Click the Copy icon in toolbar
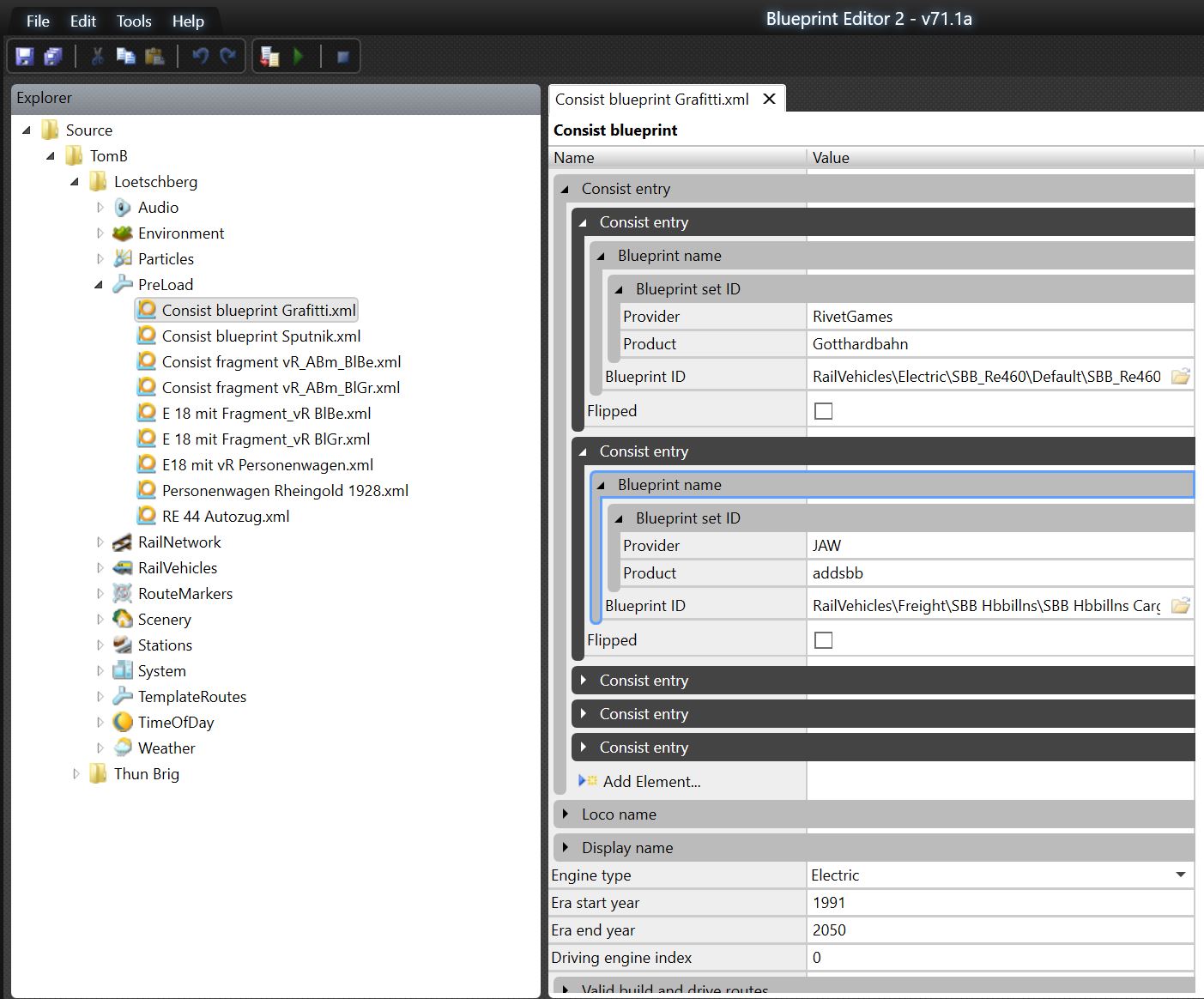 tap(125, 57)
